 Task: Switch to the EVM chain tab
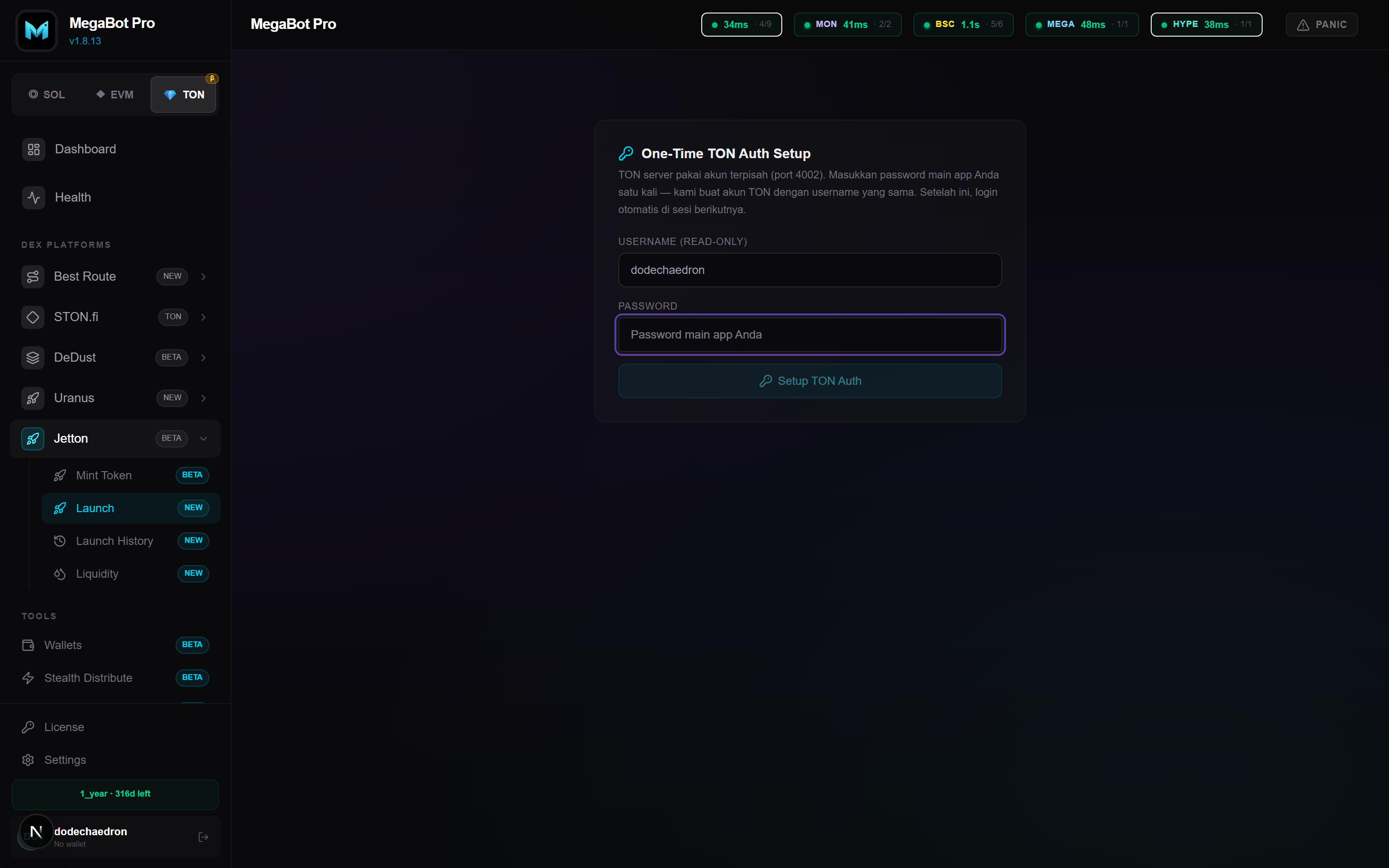[115, 94]
